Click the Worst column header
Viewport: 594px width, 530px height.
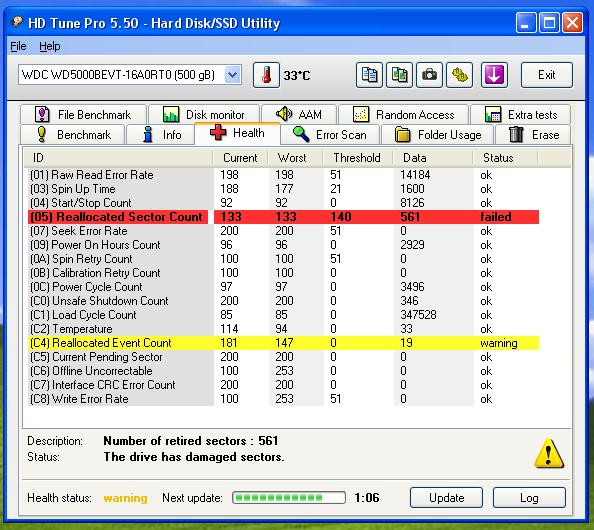click(295, 158)
